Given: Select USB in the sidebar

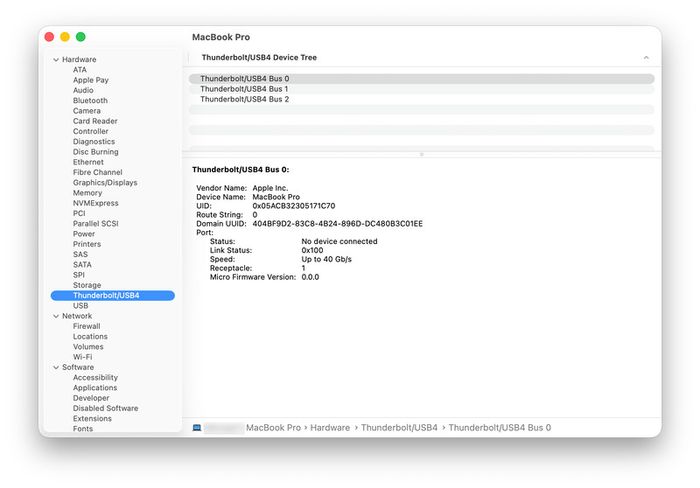Looking at the screenshot, I should pos(80,306).
